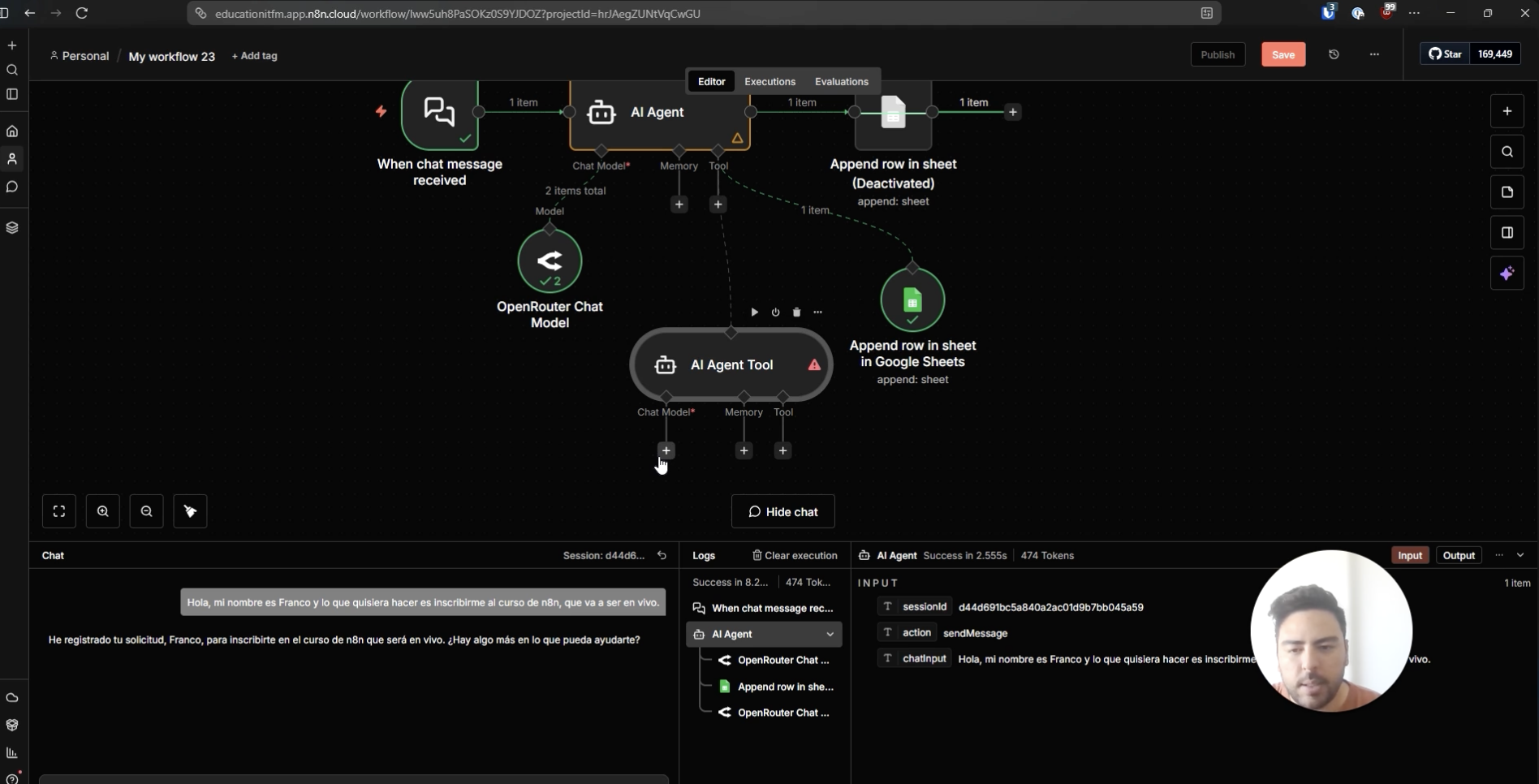The image size is (1539, 784).
Task: Zoom in on the canvas
Action: click(103, 511)
